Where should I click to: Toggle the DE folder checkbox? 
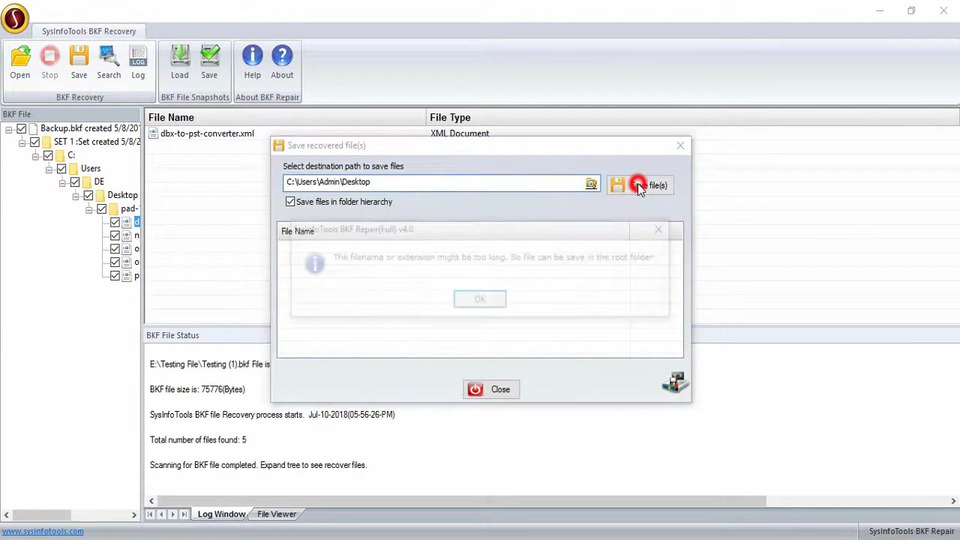(75, 182)
